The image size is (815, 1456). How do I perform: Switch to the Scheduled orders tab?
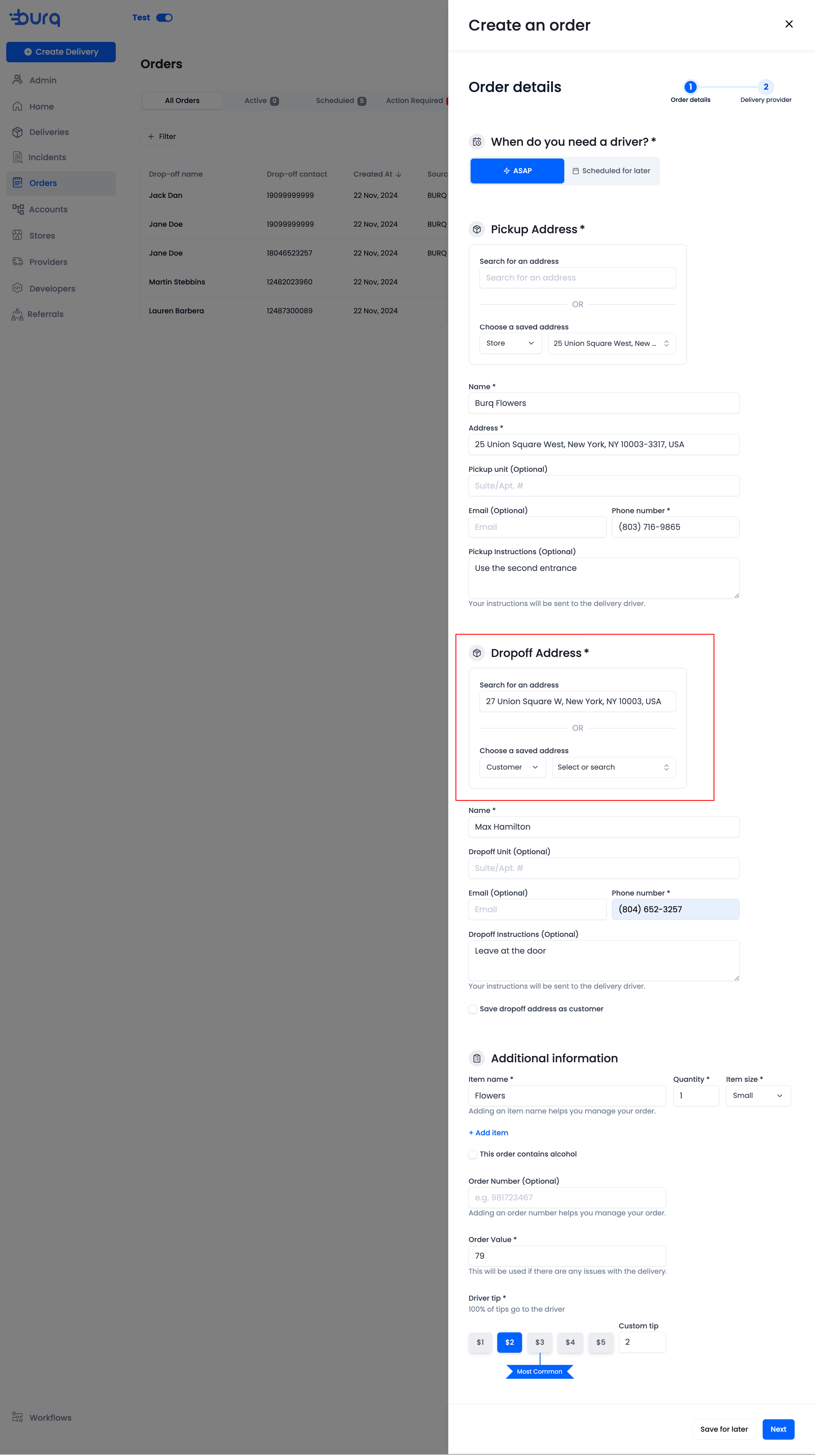click(x=341, y=100)
